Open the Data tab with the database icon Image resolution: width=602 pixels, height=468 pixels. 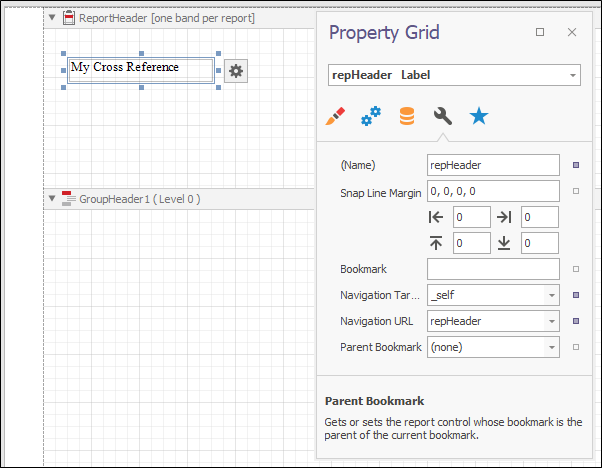click(x=407, y=116)
